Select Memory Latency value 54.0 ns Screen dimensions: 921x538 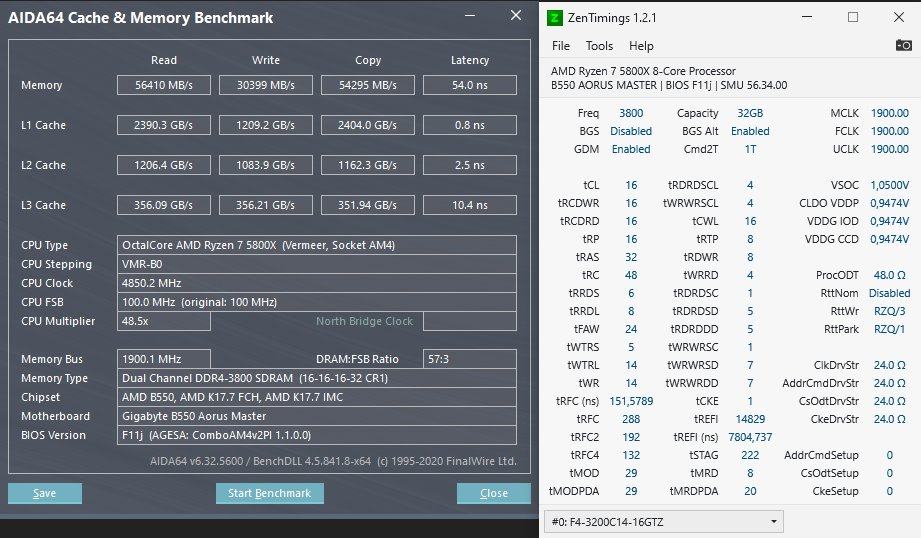click(x=470, y=85)
